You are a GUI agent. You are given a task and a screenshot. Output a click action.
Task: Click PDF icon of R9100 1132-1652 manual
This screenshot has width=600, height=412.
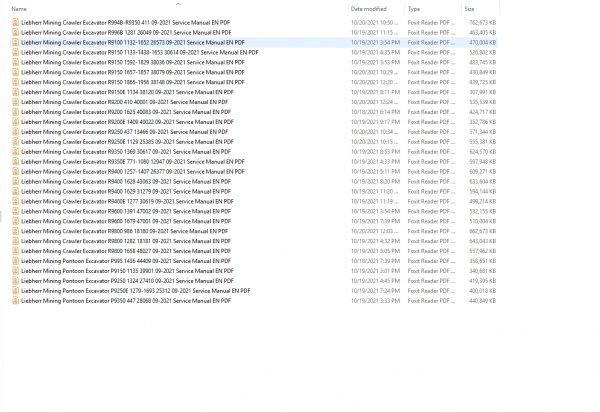(15, 42)
